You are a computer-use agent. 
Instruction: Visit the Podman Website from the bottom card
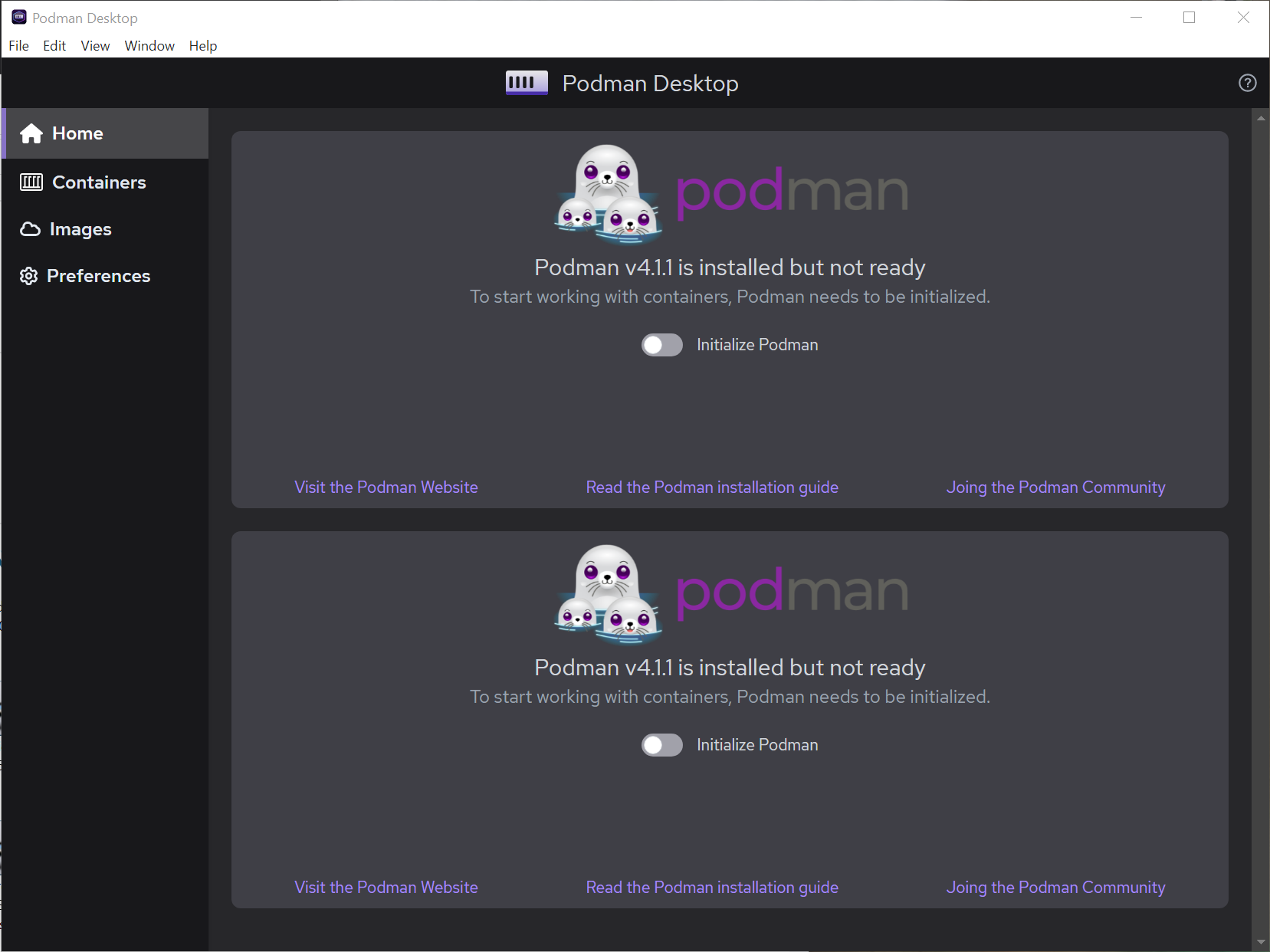click(x=386, y=887)
